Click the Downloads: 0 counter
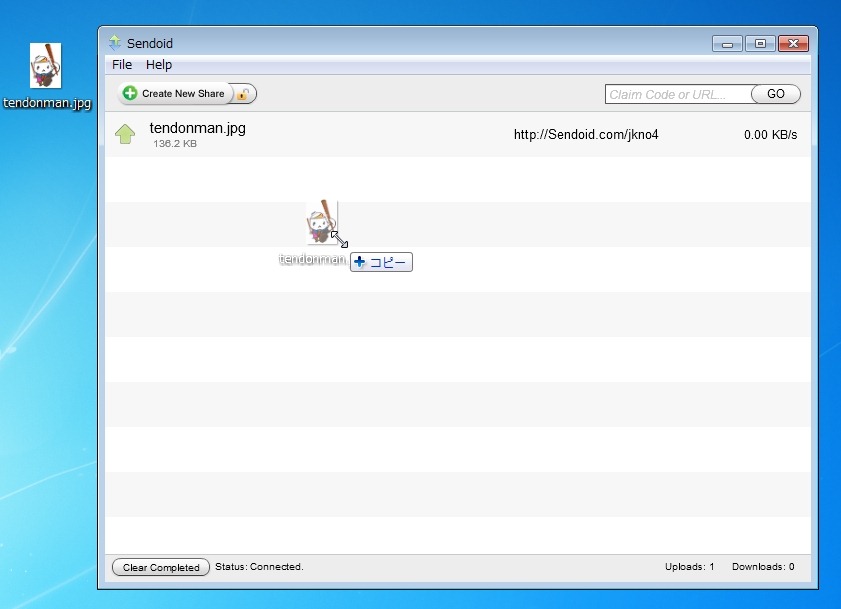The image size is (841, 609). [763, 567]
